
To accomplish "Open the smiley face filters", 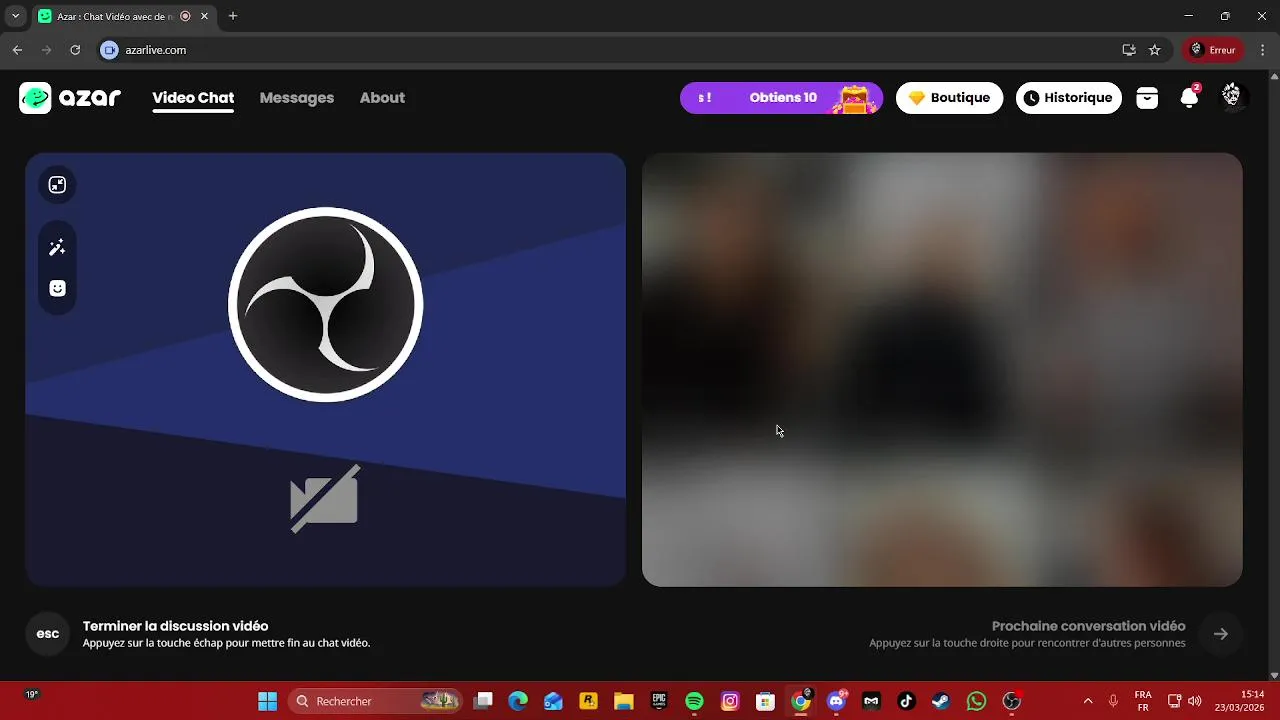I will point(57,289).
